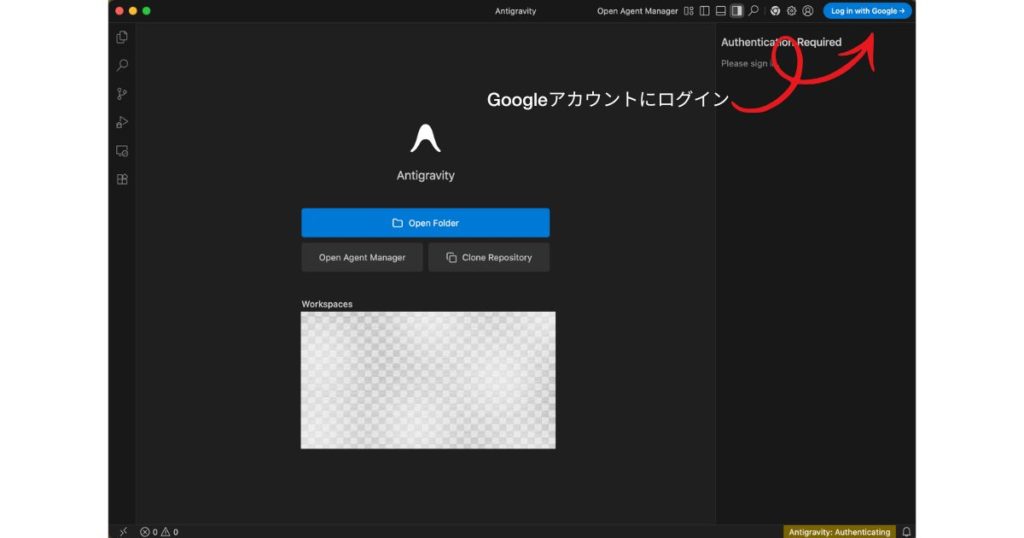1024x538 pixels.
Task: Toggle the primary side bar visibility
Action: coord(704,11)
